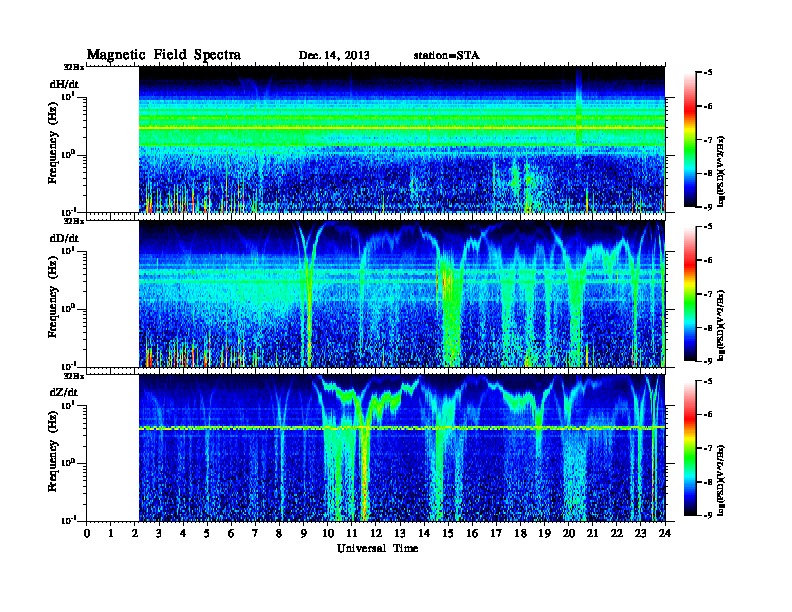Click hour tick label 20 on time axis
The width and height of the screenshot is (792, 612).
click(569, 533)
